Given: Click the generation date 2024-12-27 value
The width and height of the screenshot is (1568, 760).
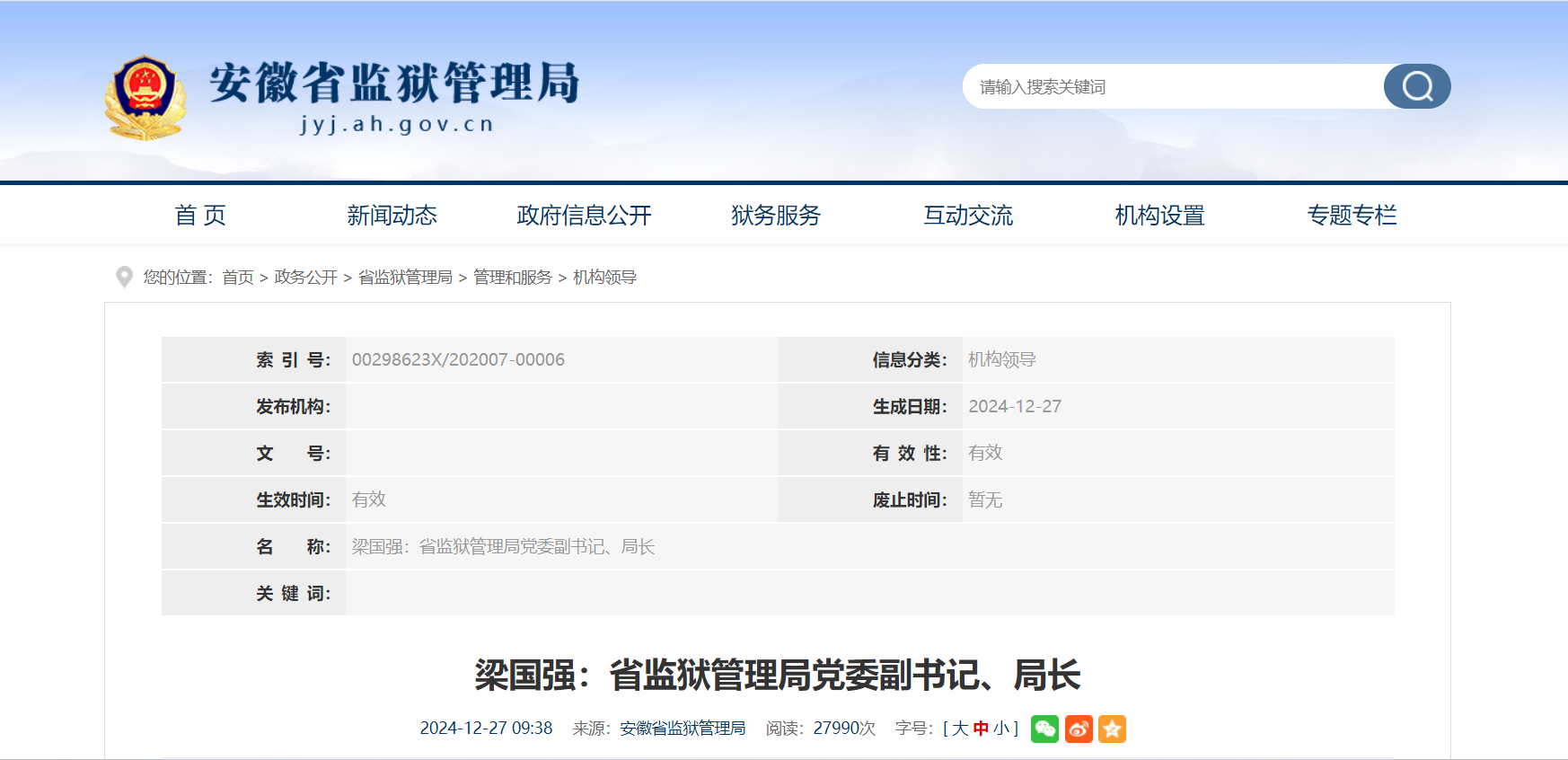Looking at the screenshot, I should tap(1015, 406).
